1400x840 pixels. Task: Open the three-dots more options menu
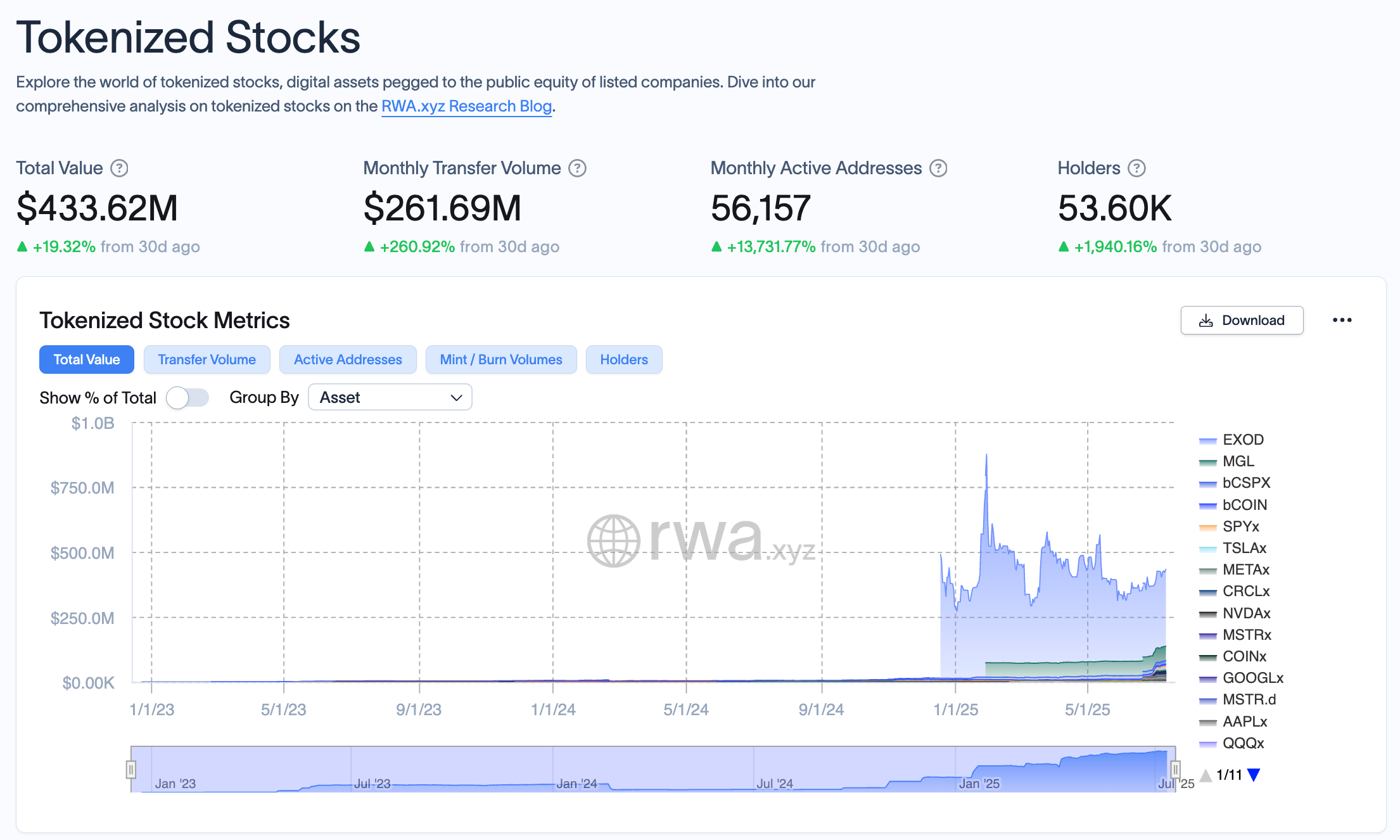(1342, 320)
